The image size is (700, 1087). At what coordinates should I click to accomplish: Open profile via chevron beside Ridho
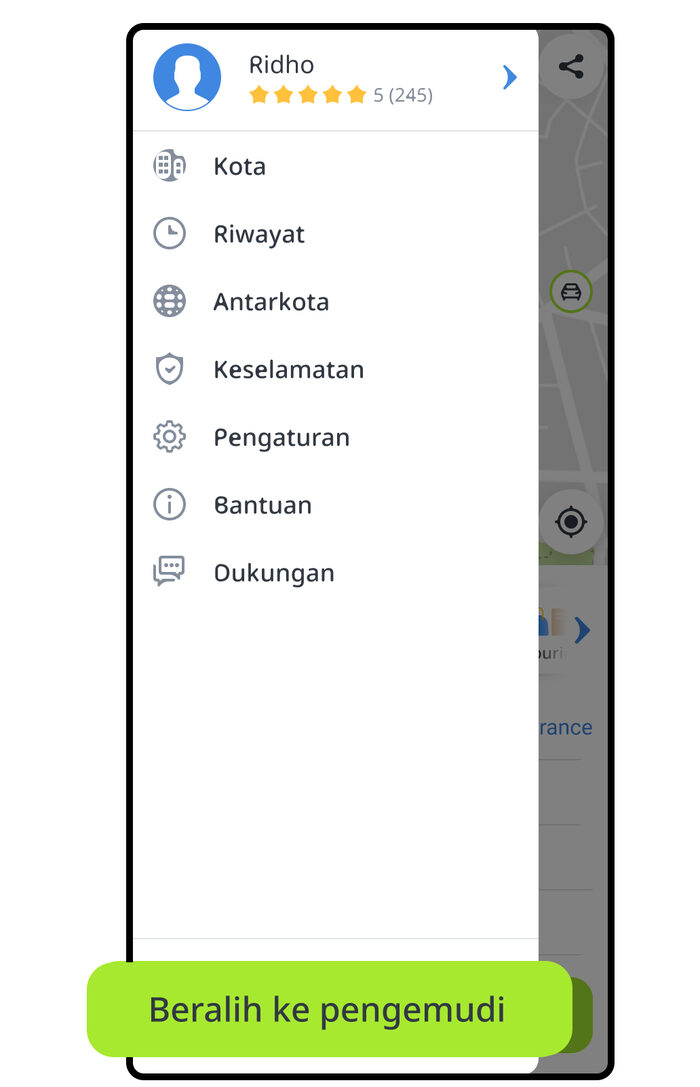tap(510, 77)
